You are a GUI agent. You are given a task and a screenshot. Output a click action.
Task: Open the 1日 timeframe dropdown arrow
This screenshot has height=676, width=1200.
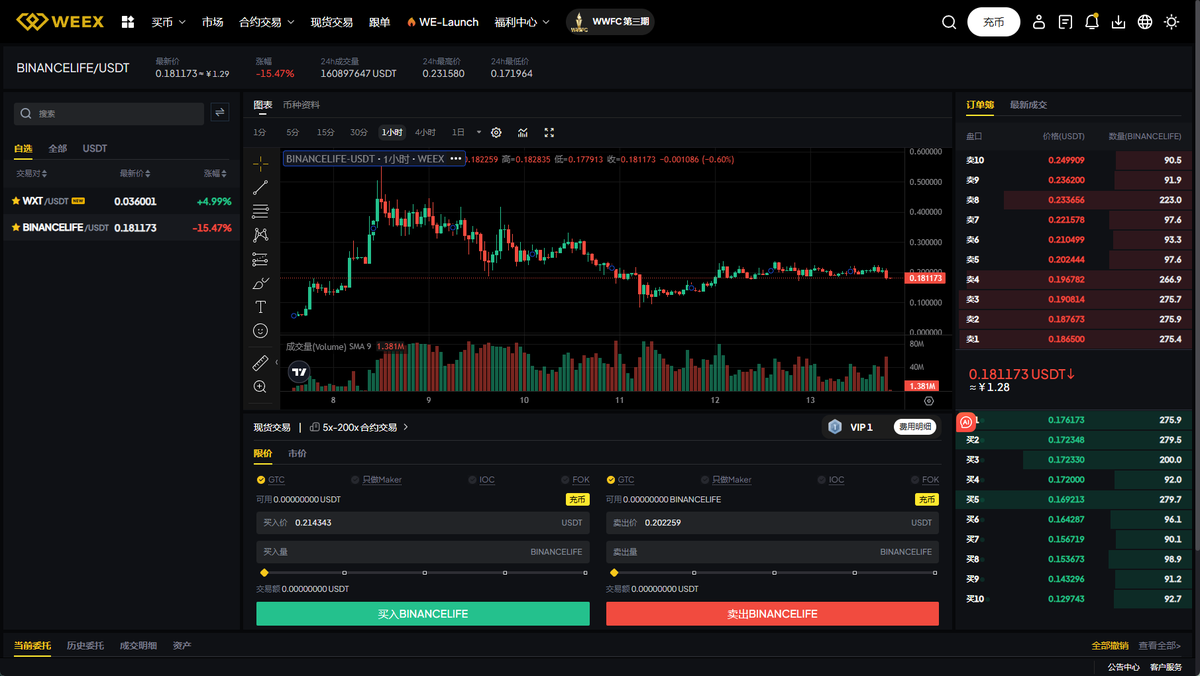coord(477,131)
